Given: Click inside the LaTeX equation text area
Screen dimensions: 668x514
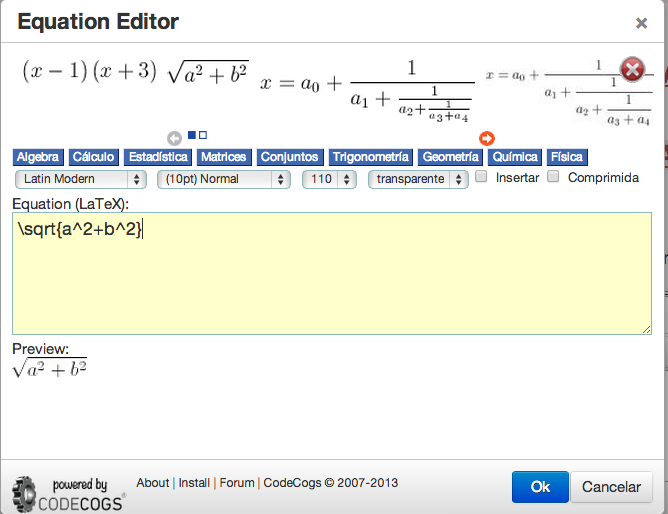Looking at the screenshot, I should click(x=331, y=280).
